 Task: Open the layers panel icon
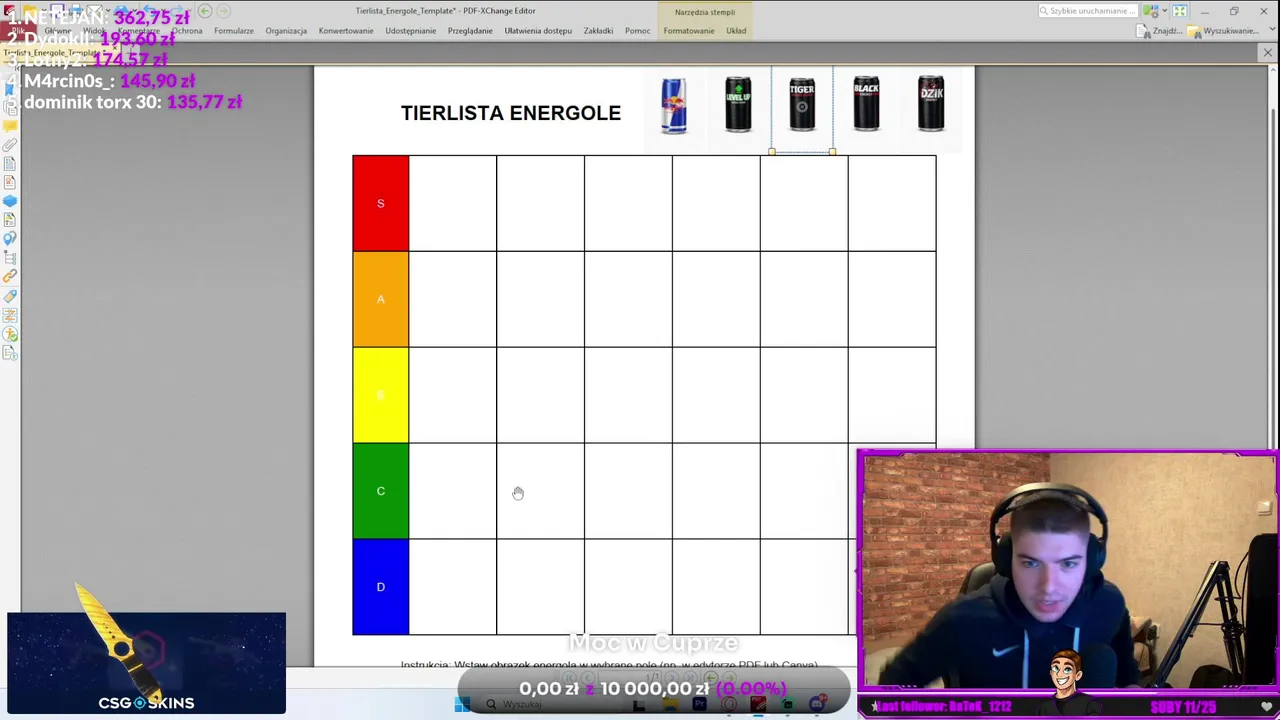[10, 201]
